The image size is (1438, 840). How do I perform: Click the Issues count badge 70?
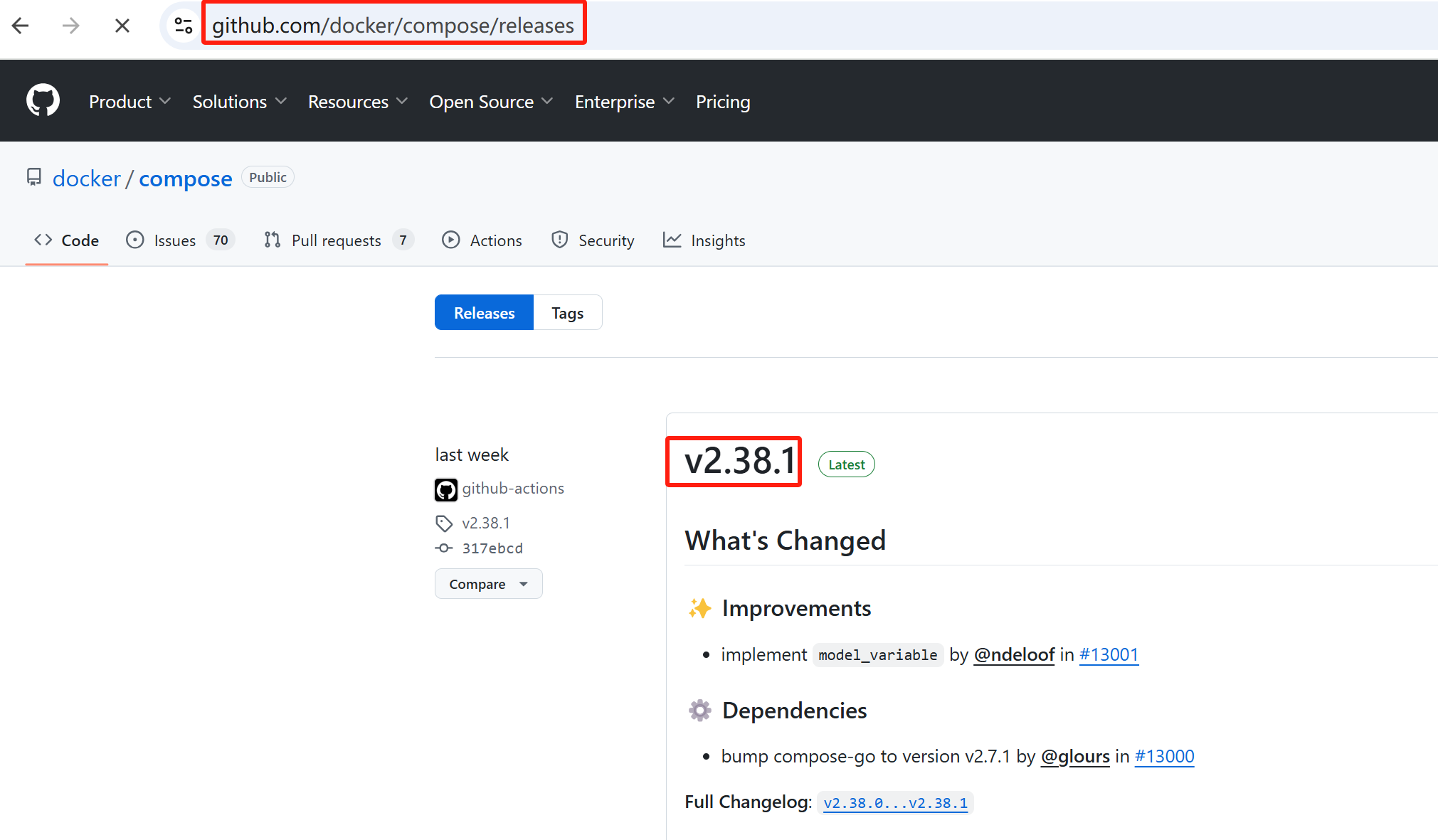tap(221, 240)
